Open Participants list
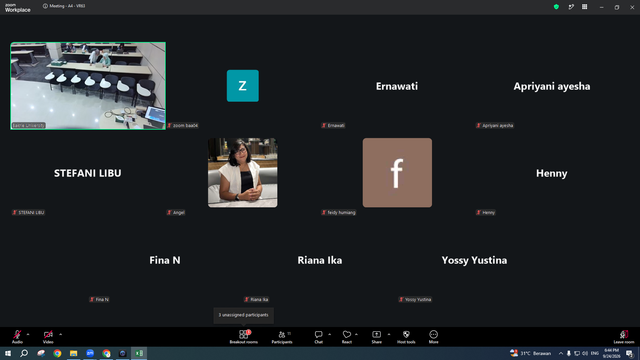Image resolution: width=640 pixels, height=360 pixels. pyautogui.click(x=282, y=336)
